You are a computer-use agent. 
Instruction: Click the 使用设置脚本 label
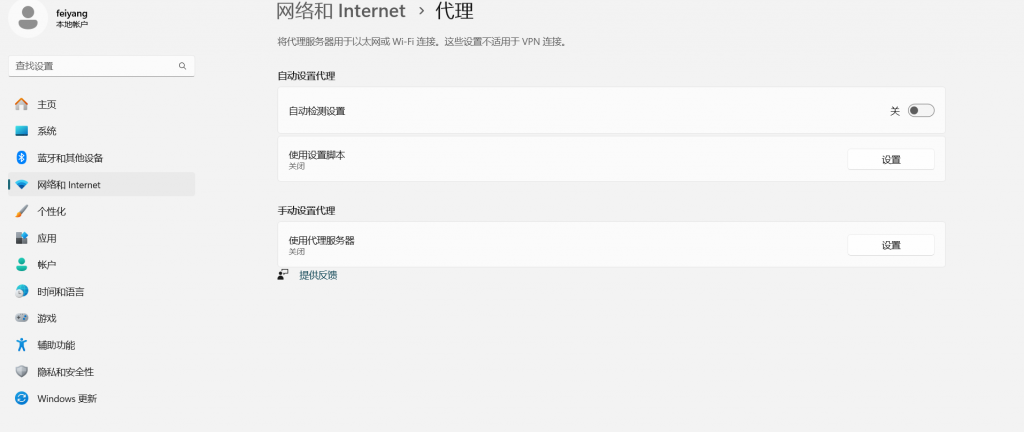pyautogui.click(x=317, y=155)
